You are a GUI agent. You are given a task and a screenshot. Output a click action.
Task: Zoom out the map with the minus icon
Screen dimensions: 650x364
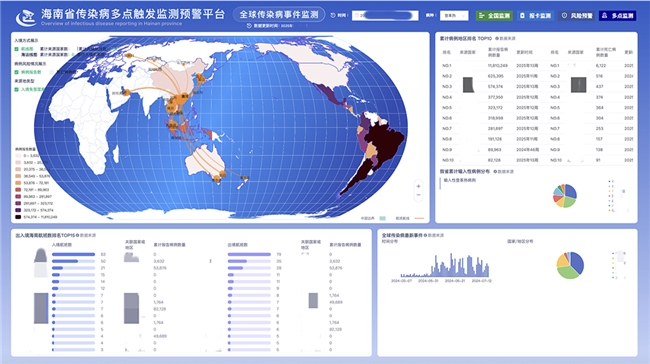click(418, 195)
